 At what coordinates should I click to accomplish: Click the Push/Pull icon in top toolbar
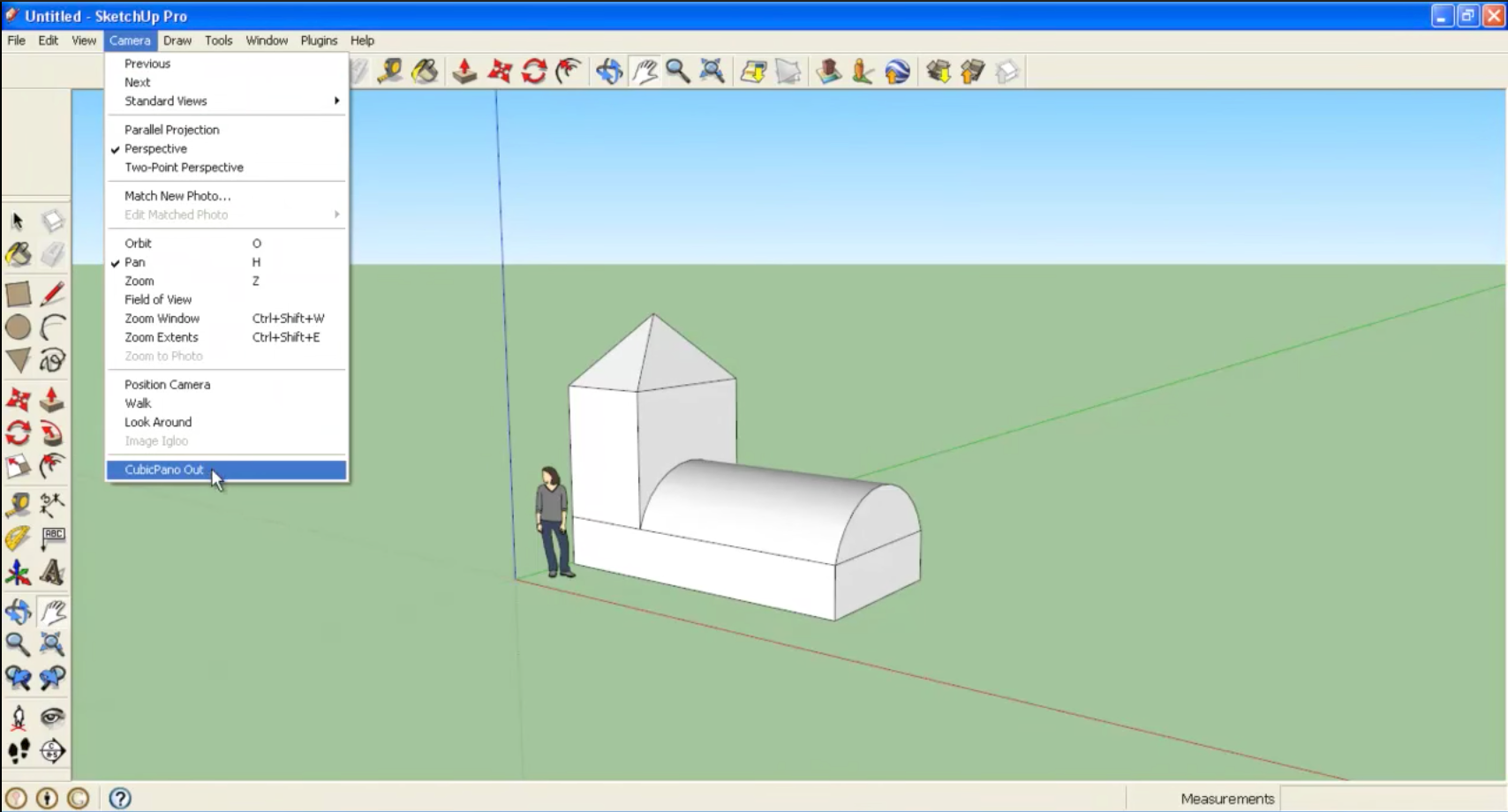click(x=464, y=71)
